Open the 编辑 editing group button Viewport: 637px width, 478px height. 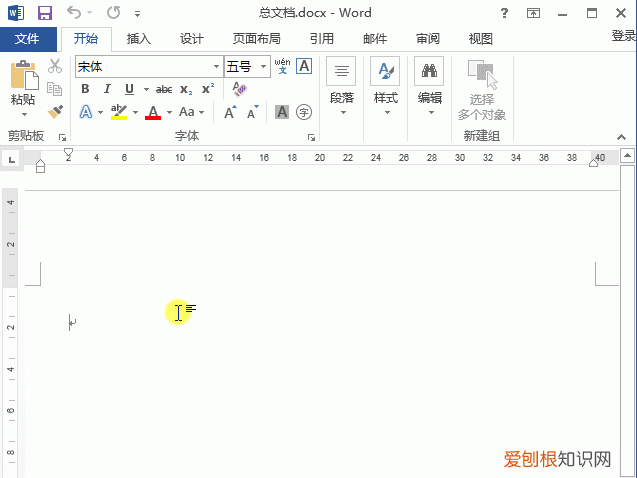point(429,87)
